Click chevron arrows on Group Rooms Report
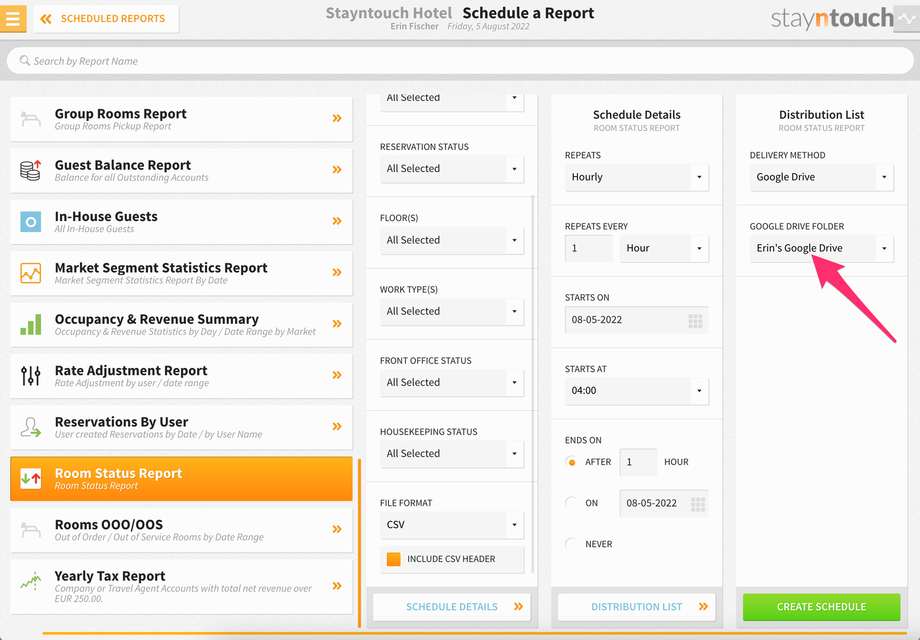920x640 pixels. click(x=337, y=118)
